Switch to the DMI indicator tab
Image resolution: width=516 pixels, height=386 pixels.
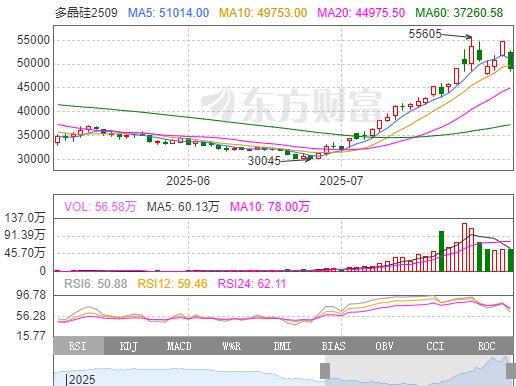click(x=283, y=346)
